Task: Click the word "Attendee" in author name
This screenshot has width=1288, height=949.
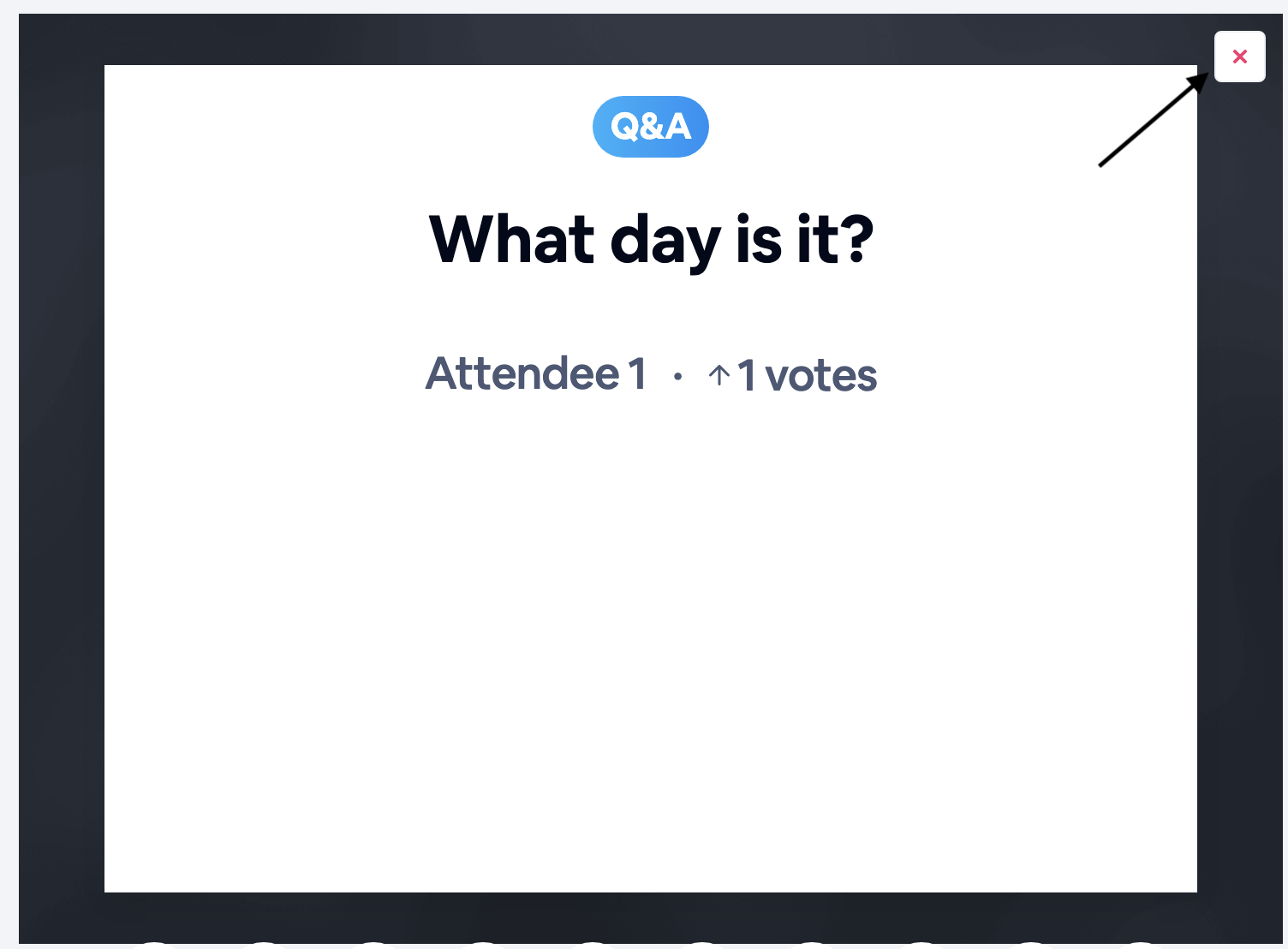Action: [x=522, y=373]
